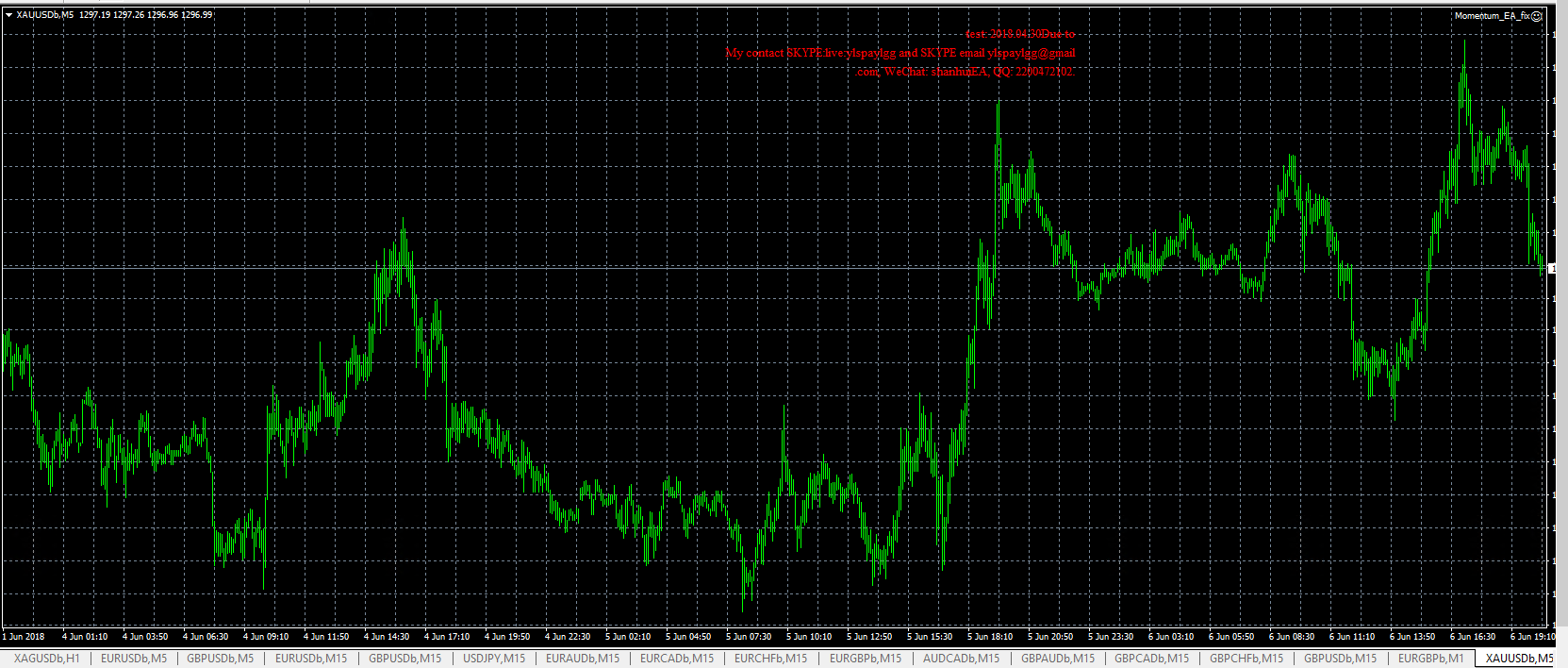1568x668 pixels.
Task: Click the '5 Jun 23:30' time label
Action: click(1111, 637)
